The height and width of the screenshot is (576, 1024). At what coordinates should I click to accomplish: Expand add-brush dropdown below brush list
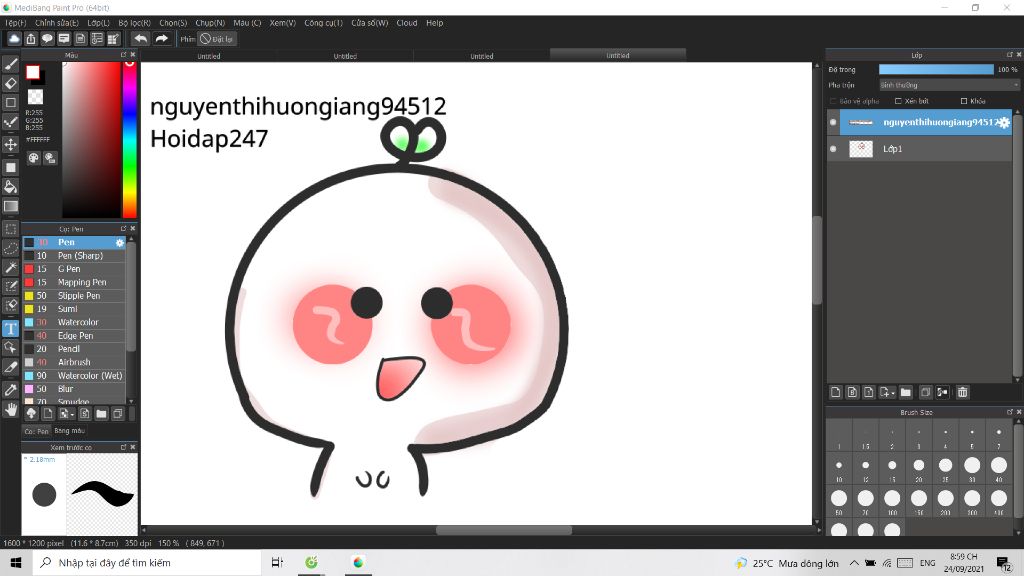tap(65, 413)
